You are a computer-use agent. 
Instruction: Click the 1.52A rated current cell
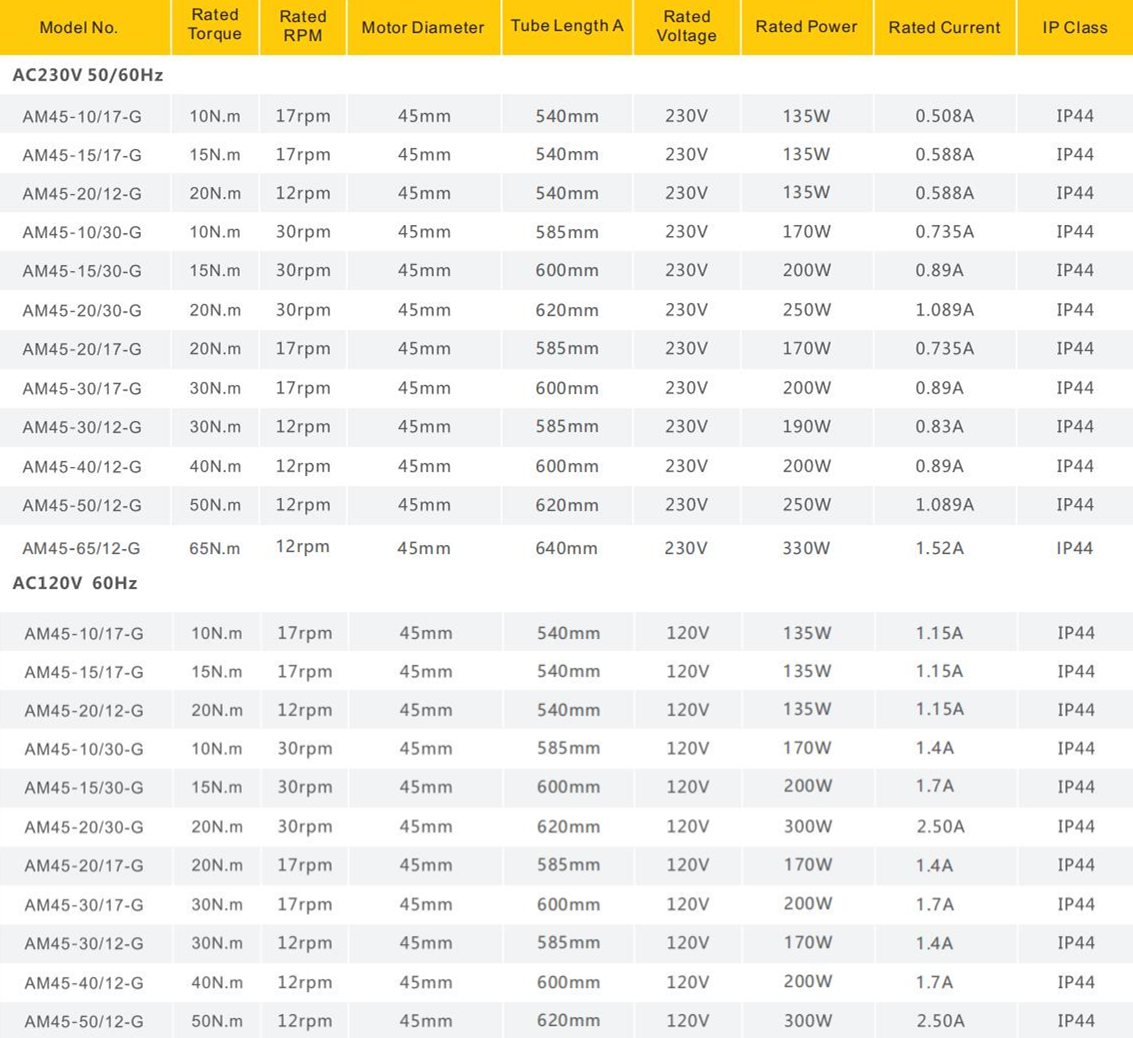point(939,548)
